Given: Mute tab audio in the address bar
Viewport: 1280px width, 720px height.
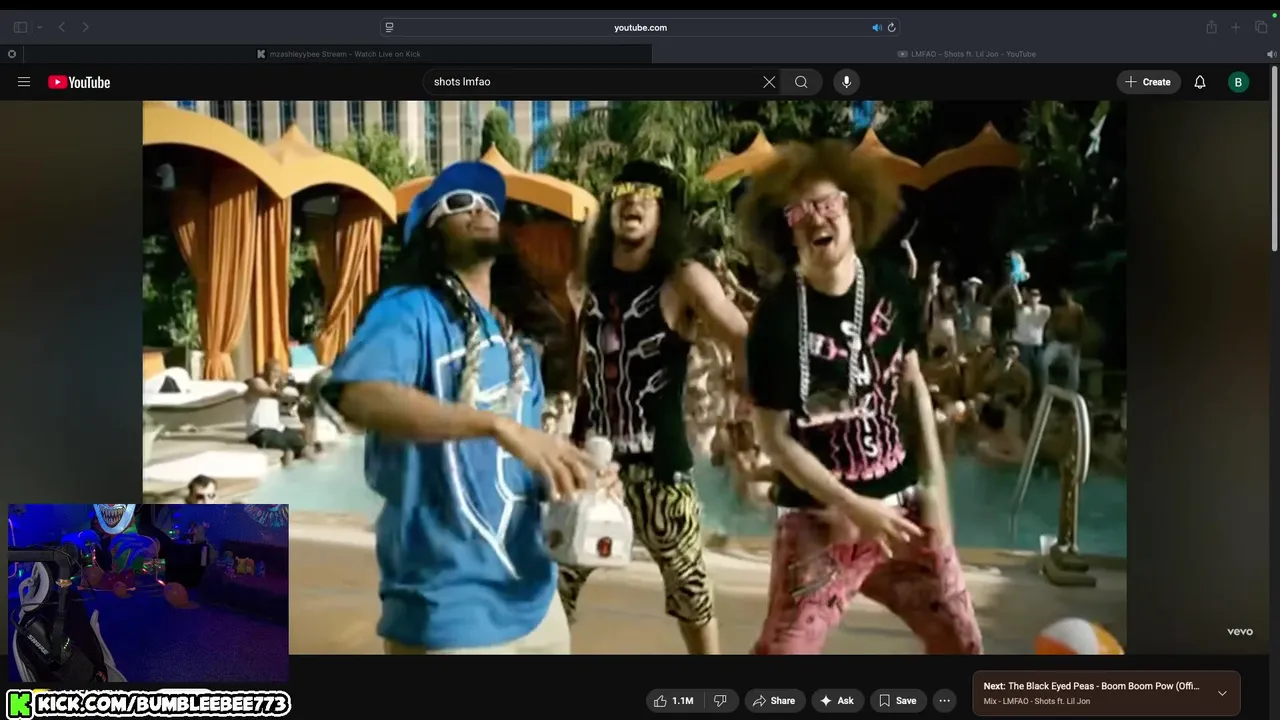Looking at the screenshot, I should pos(877,27).
